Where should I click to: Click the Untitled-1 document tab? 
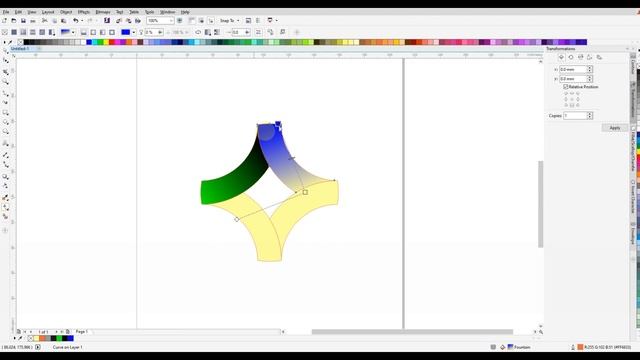pos(20,49)
